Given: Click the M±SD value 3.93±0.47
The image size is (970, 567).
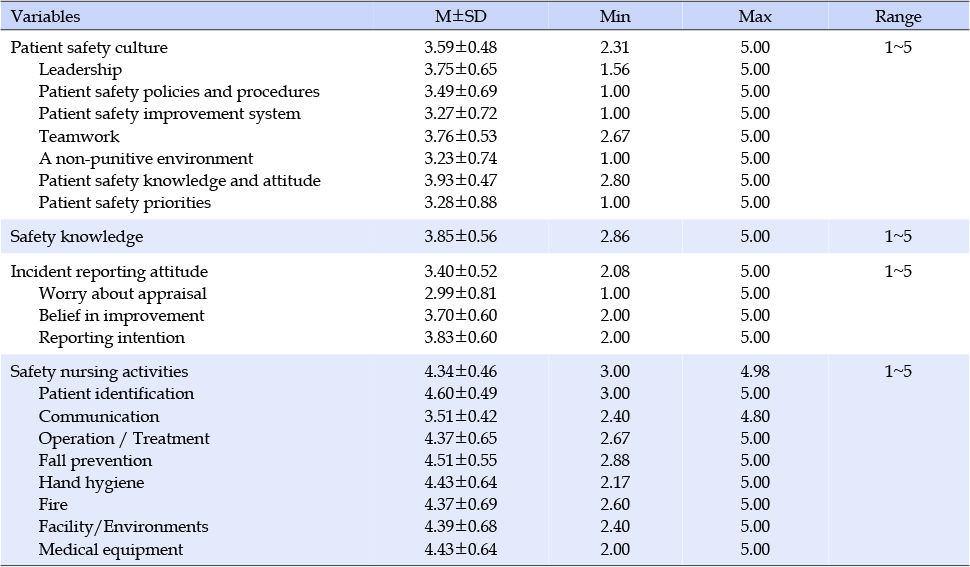Looking at the screenshot, I should pos(460,181).
